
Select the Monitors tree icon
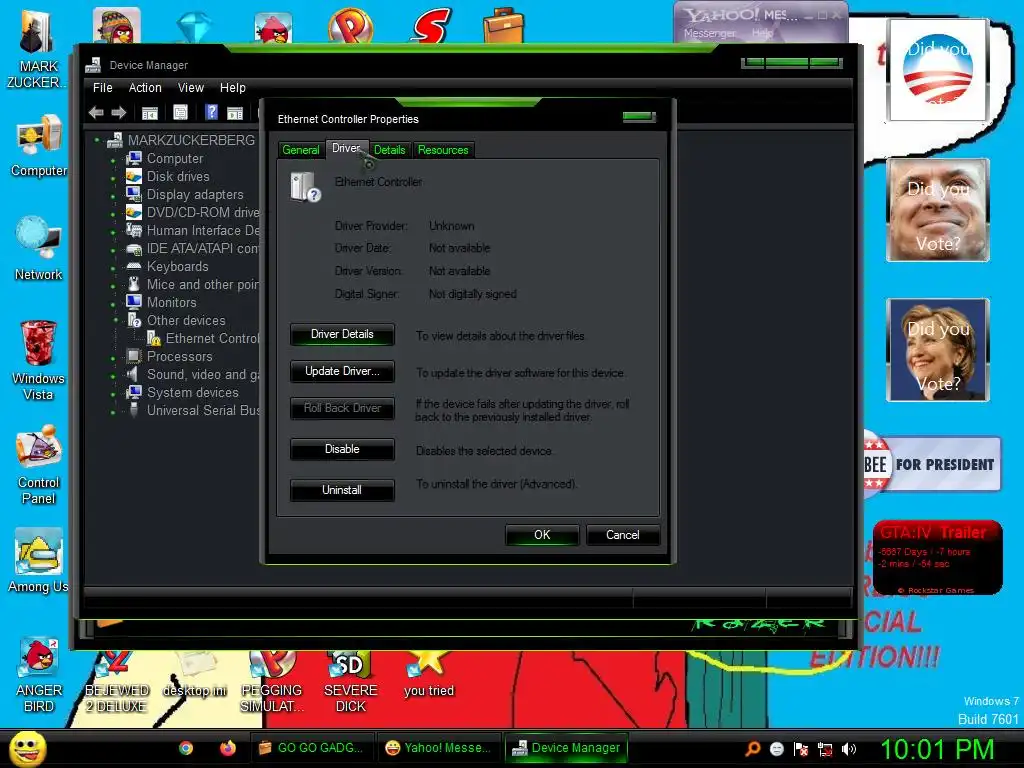(x=134, y=302)
